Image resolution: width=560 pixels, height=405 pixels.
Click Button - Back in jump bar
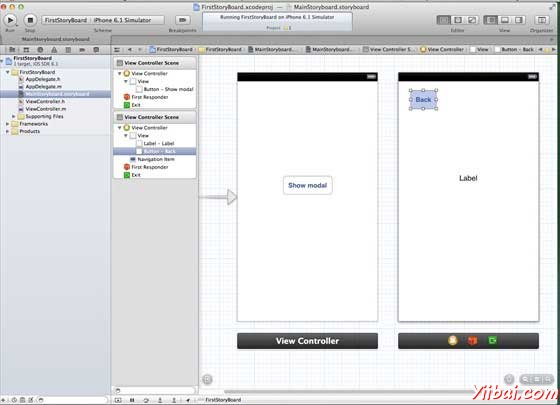(x=514, y=50)
